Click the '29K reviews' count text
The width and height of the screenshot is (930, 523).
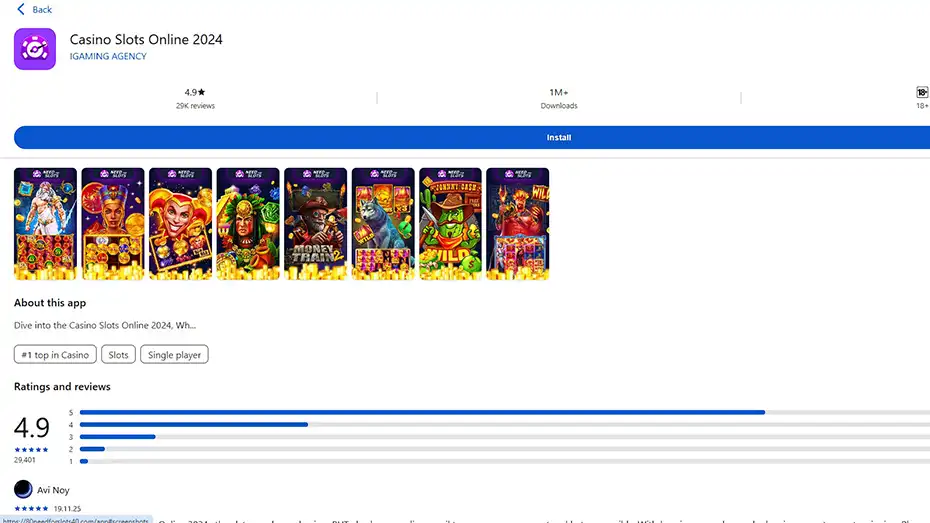click(x=195, y=106)
